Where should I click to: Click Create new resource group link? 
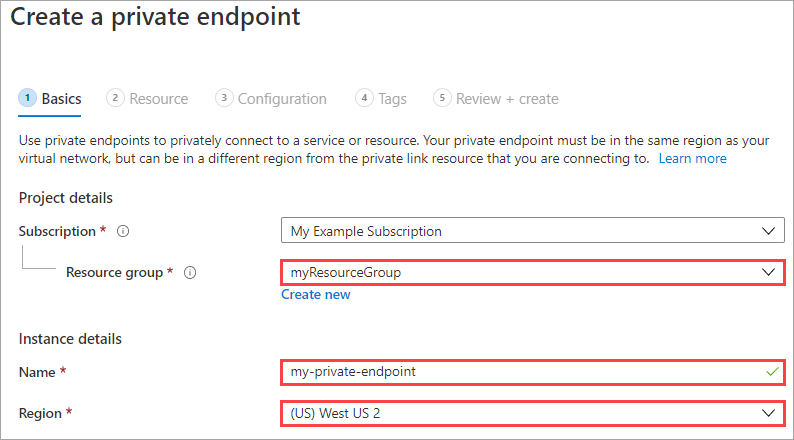[x=315, y=294]
